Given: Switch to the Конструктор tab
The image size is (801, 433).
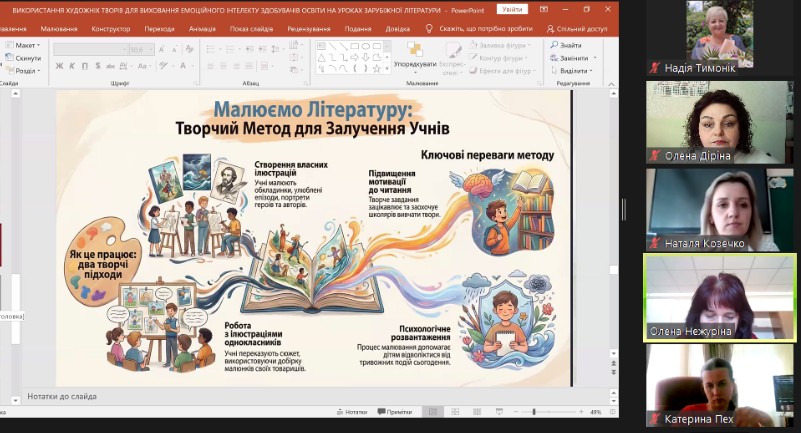Looking at the screenshot, I should click(x=110, y=29).
